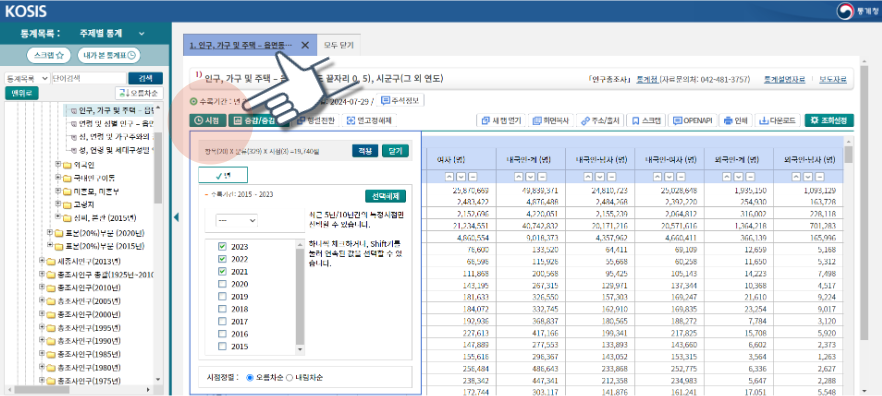Screen dimensions: 882x396
Task: Click the 닫기 button in period panel
Action: coord(395,151)
